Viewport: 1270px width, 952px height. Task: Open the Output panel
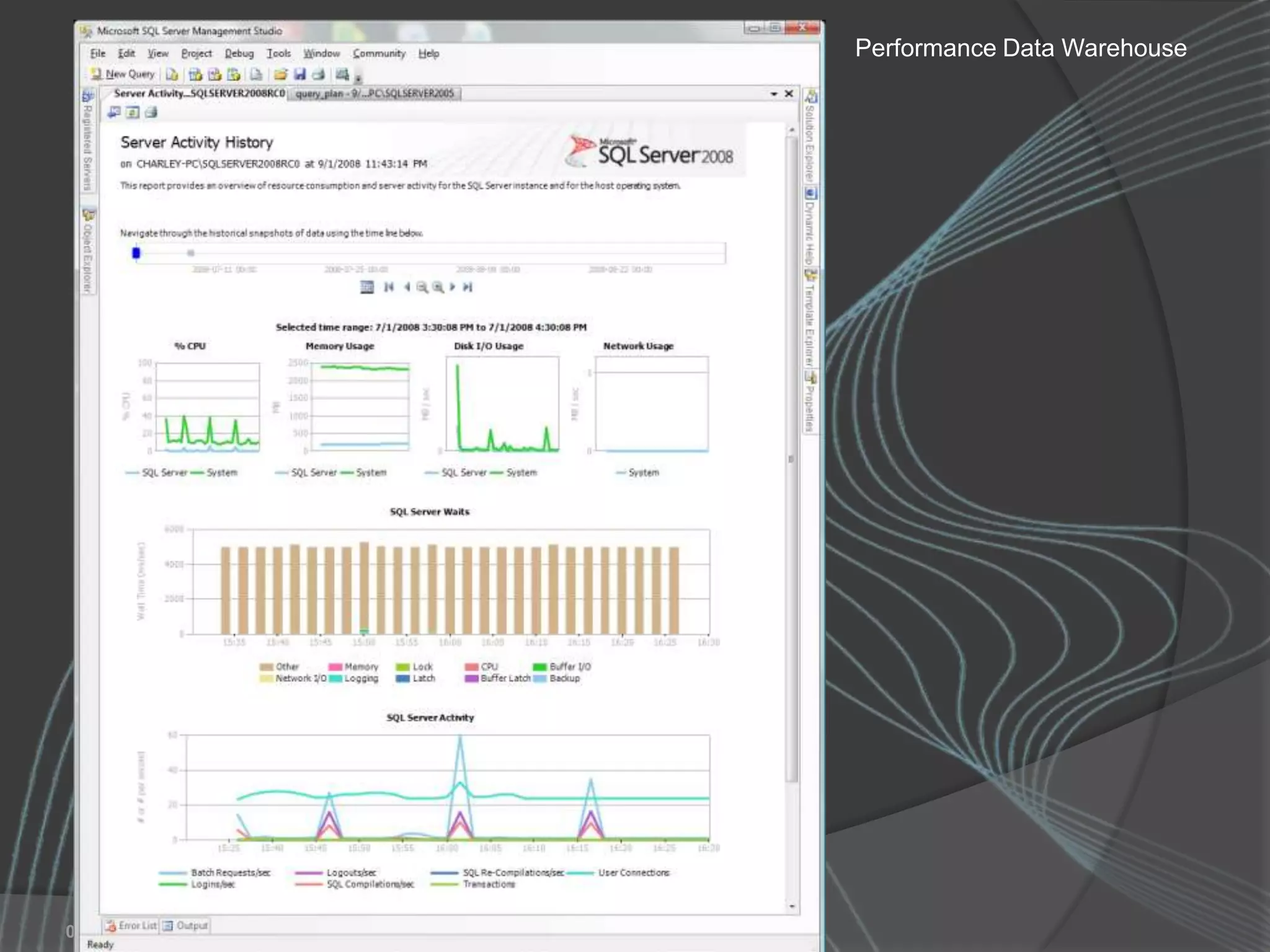[x=185, y=925]
